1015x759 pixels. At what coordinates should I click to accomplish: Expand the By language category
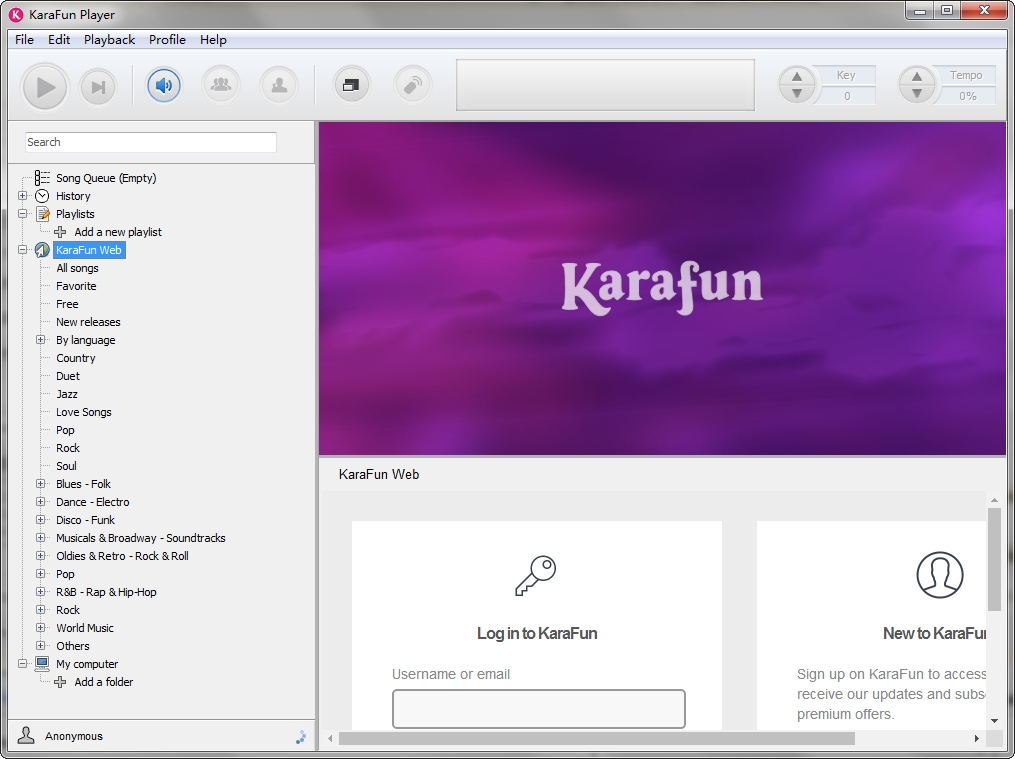pyautogui.click(x=40, y=340)
